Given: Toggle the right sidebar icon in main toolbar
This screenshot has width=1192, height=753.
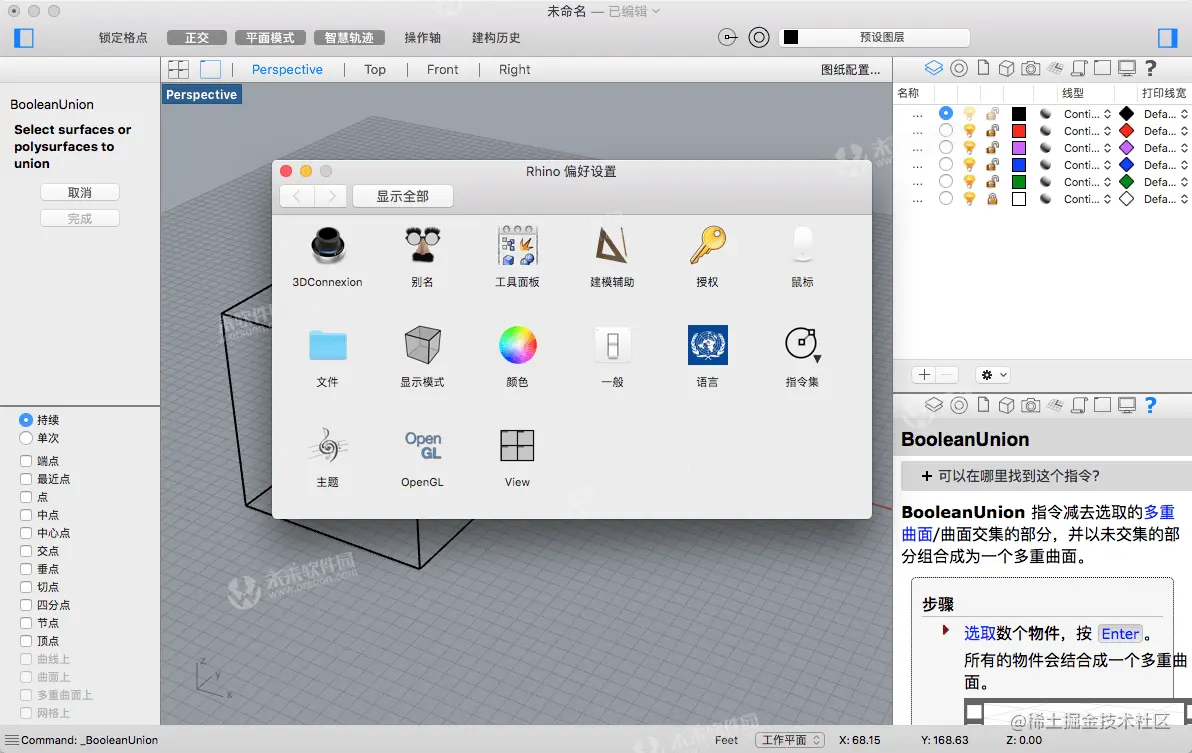Looking at the screenshot, I should pyautogui.click(x=1168, y=37).
